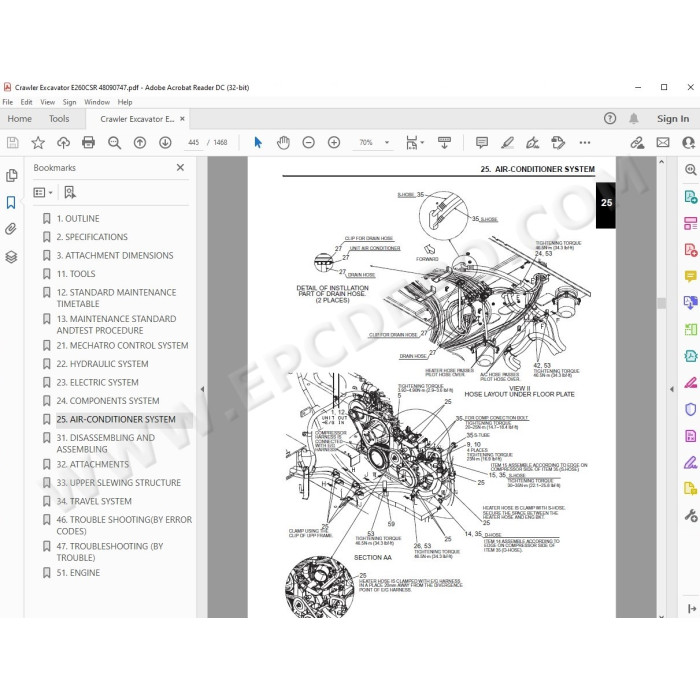700x700 pixels.
Task: Open the zoom level dropdown
Action: click(387, 142)
